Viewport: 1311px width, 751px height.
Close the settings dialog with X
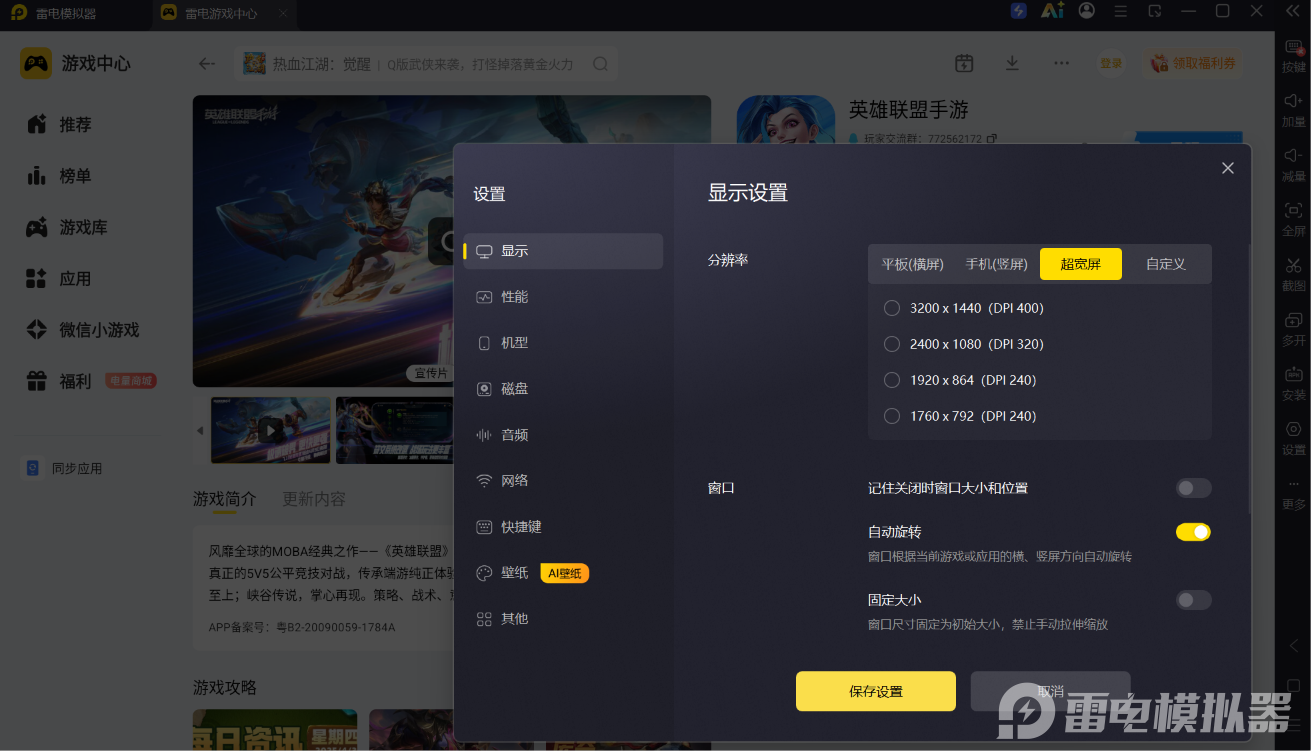pyautogui.click(x=1228, y=168)
